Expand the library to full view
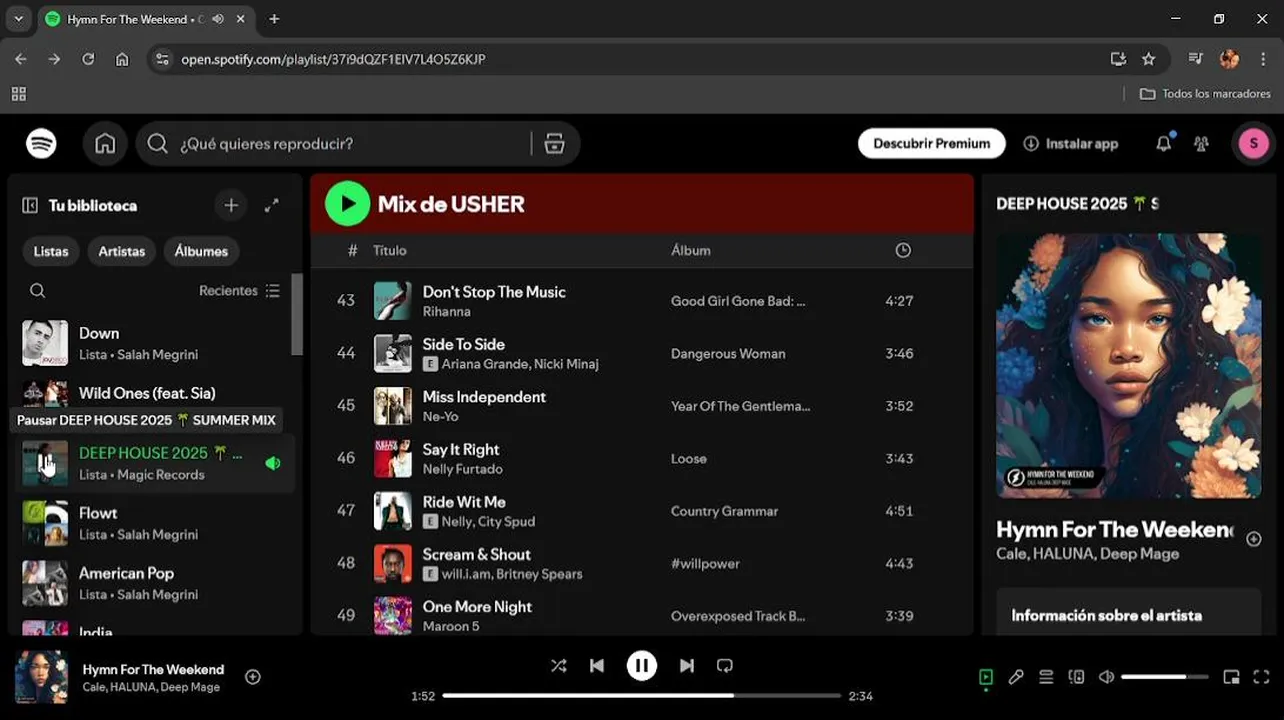Viewport: 1284px width, 720px height. click(271, 205)
